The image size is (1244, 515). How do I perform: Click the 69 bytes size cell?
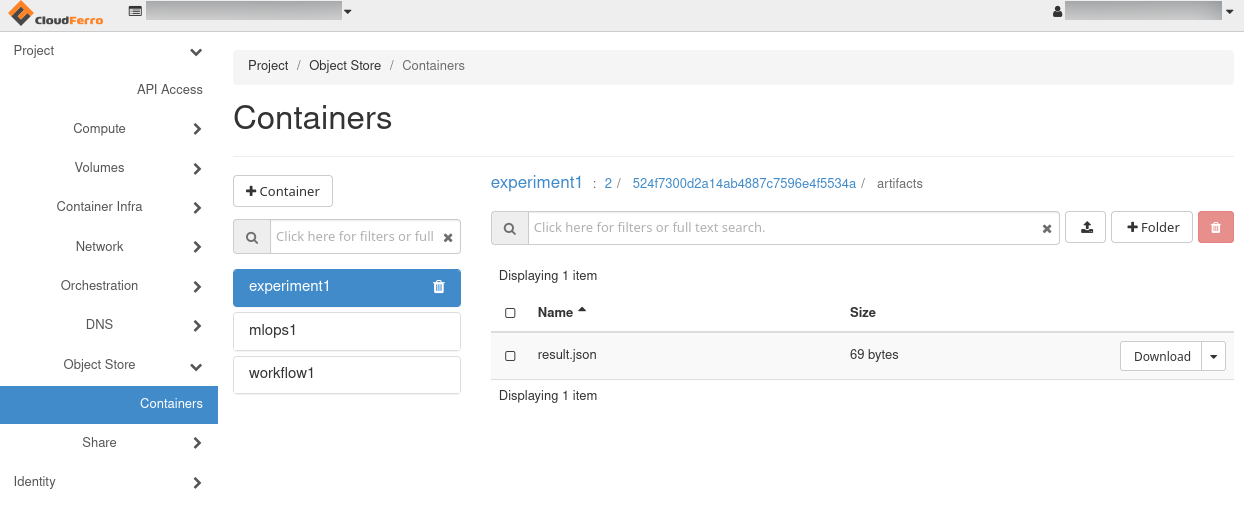(x=874, y=355)
